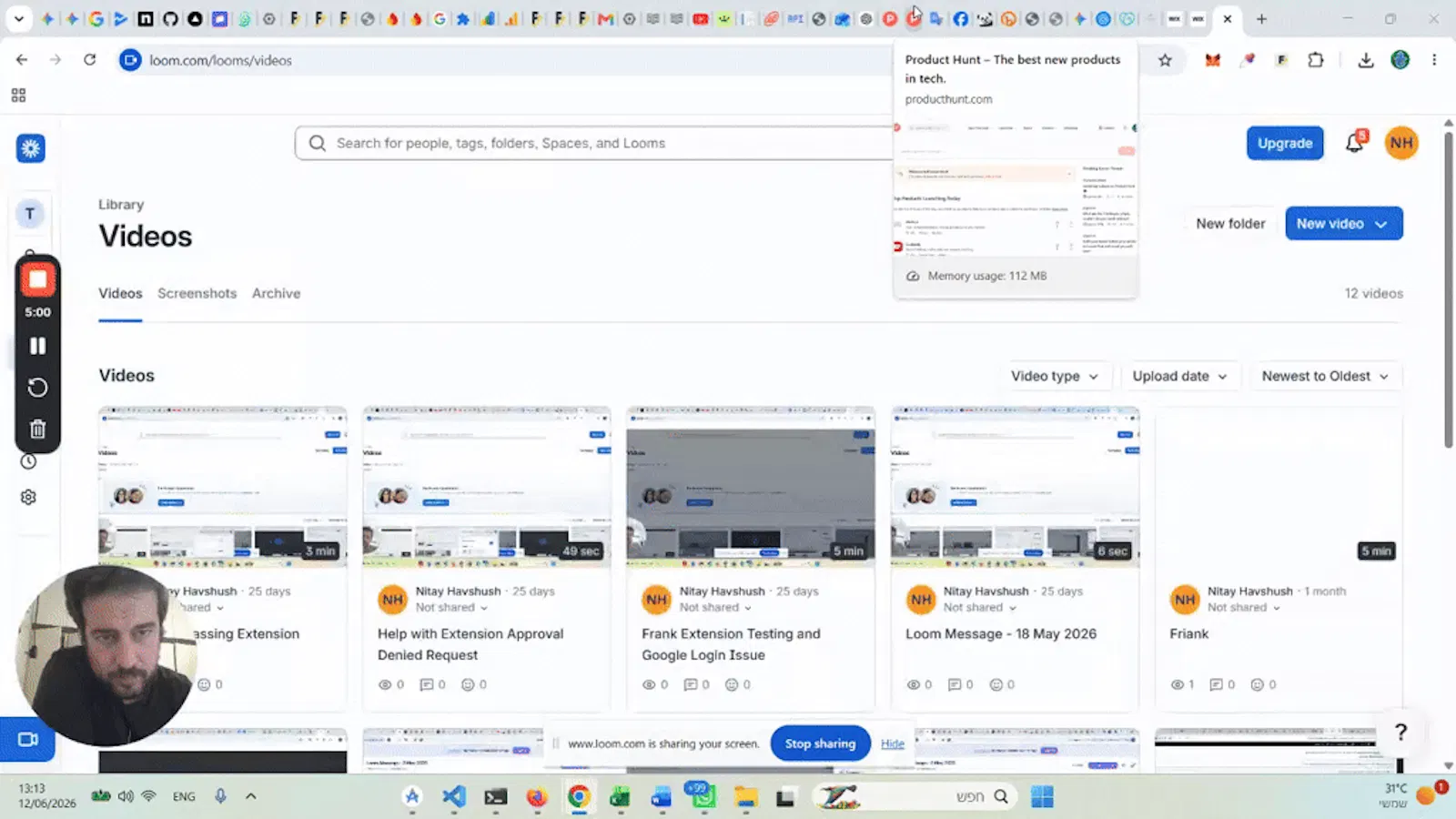The image size is (1456, 819).
Task: Hide the screen sharing banner
Action: coord(892,743)
